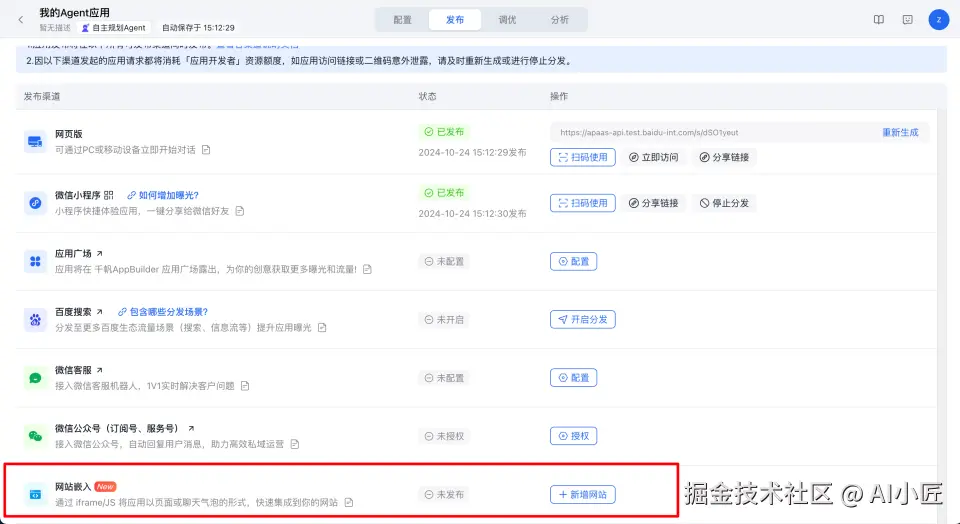Click the 百度搜索 paw icon
Screen dimensions: 960x524
[36, 320]
